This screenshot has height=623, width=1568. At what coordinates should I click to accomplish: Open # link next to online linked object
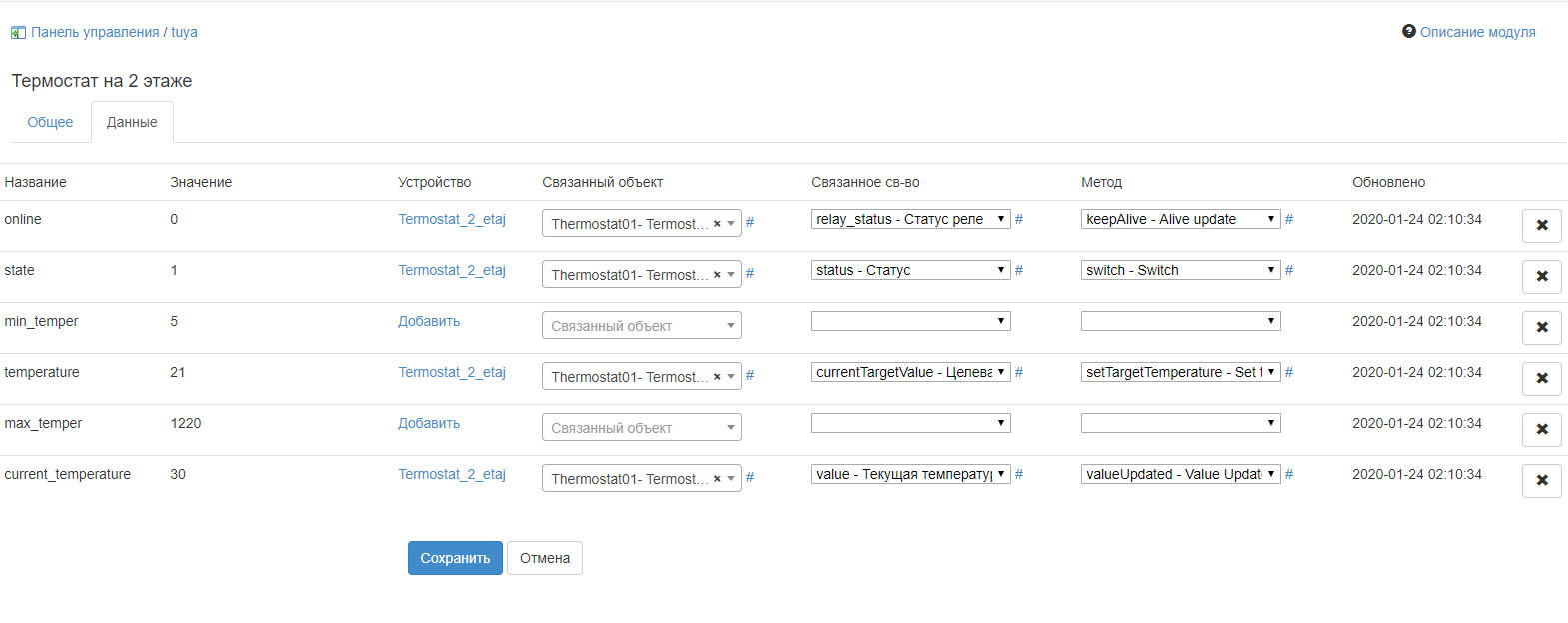click(750, 222)
